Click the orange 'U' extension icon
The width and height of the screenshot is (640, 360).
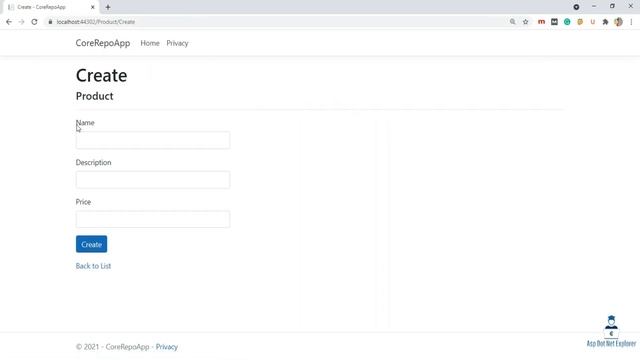point(593,22)
